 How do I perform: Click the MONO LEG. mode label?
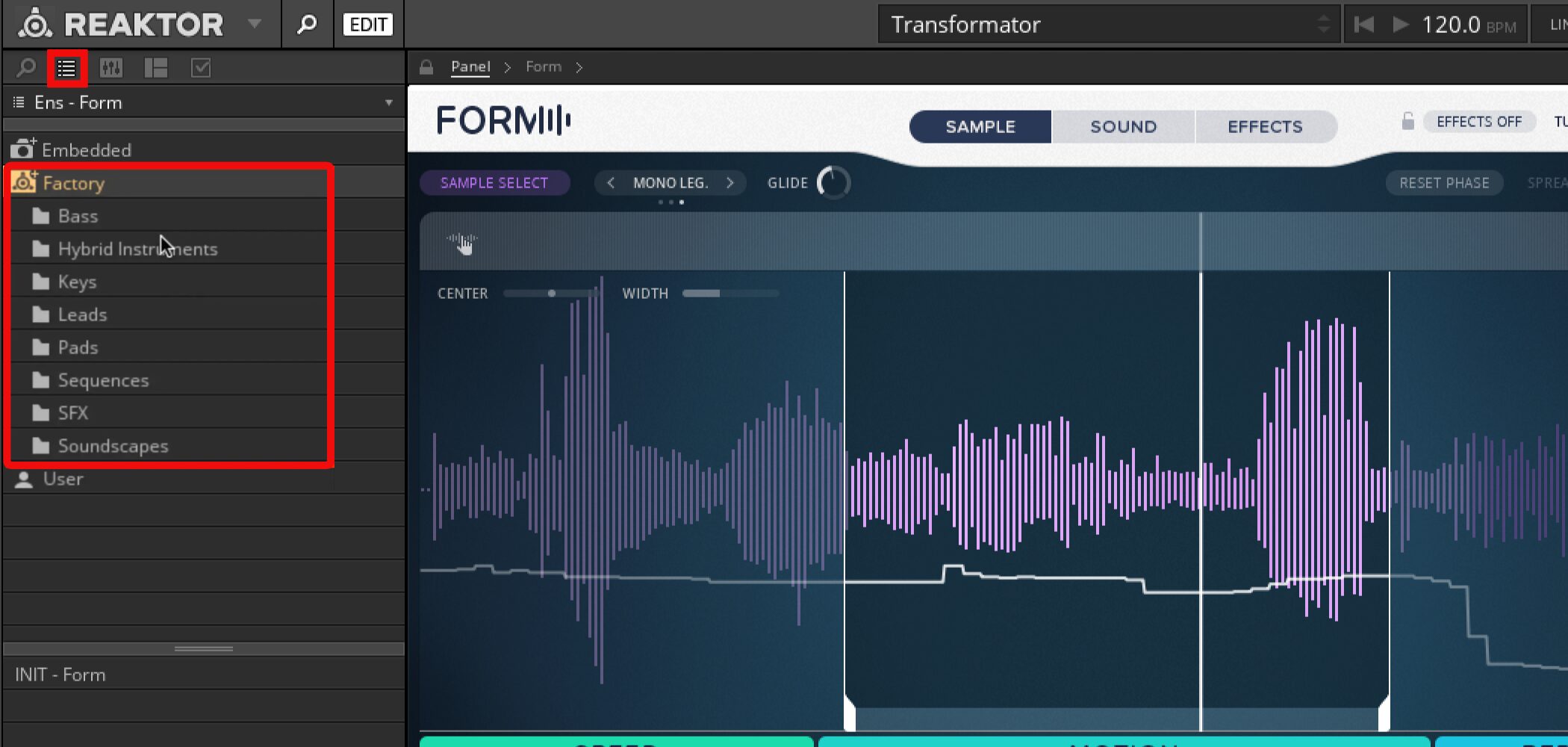pyautogui.click(x=671, y=183)
